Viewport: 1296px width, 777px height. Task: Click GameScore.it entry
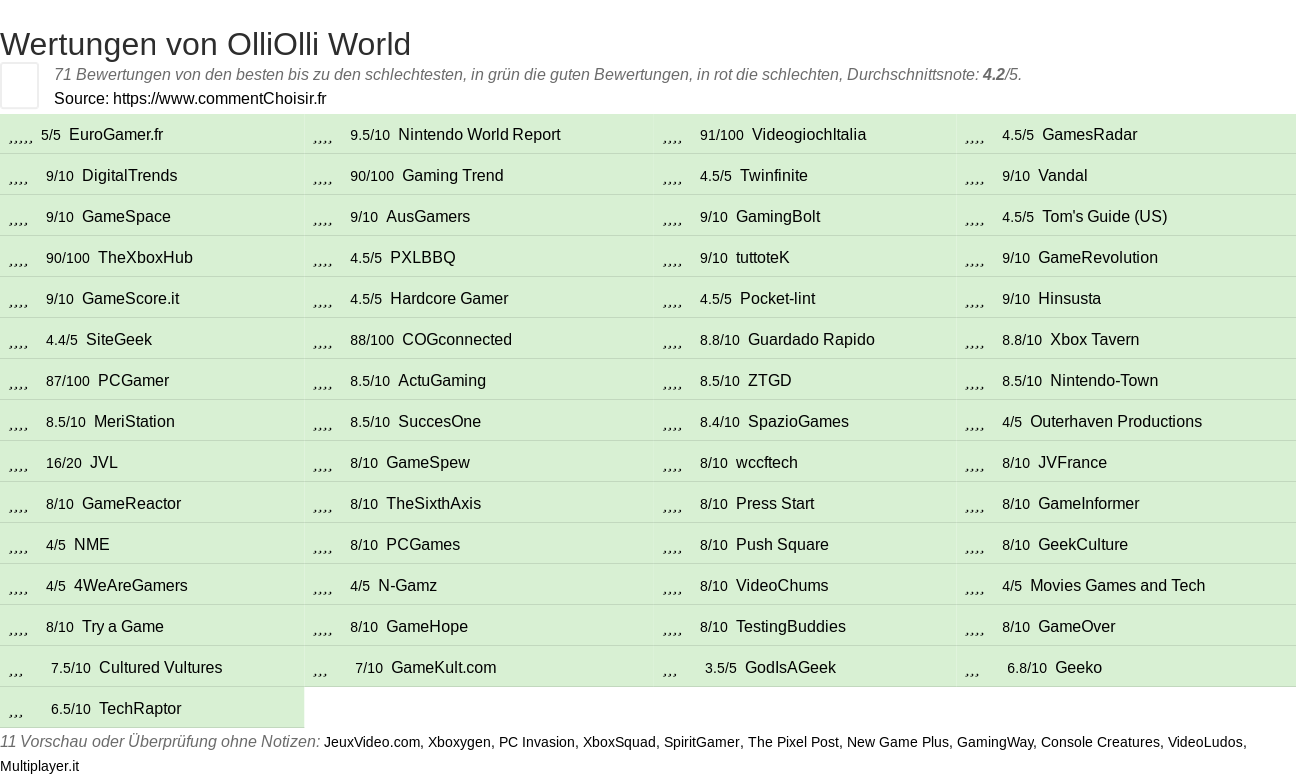coord(130,299)
